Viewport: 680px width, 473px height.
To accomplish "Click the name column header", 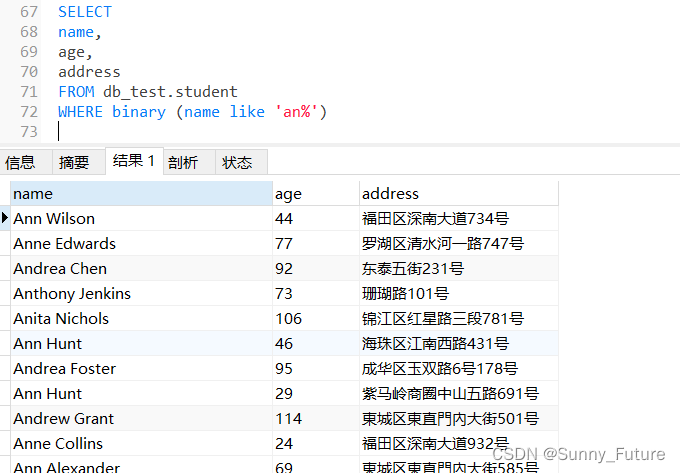I will [140, 193].
